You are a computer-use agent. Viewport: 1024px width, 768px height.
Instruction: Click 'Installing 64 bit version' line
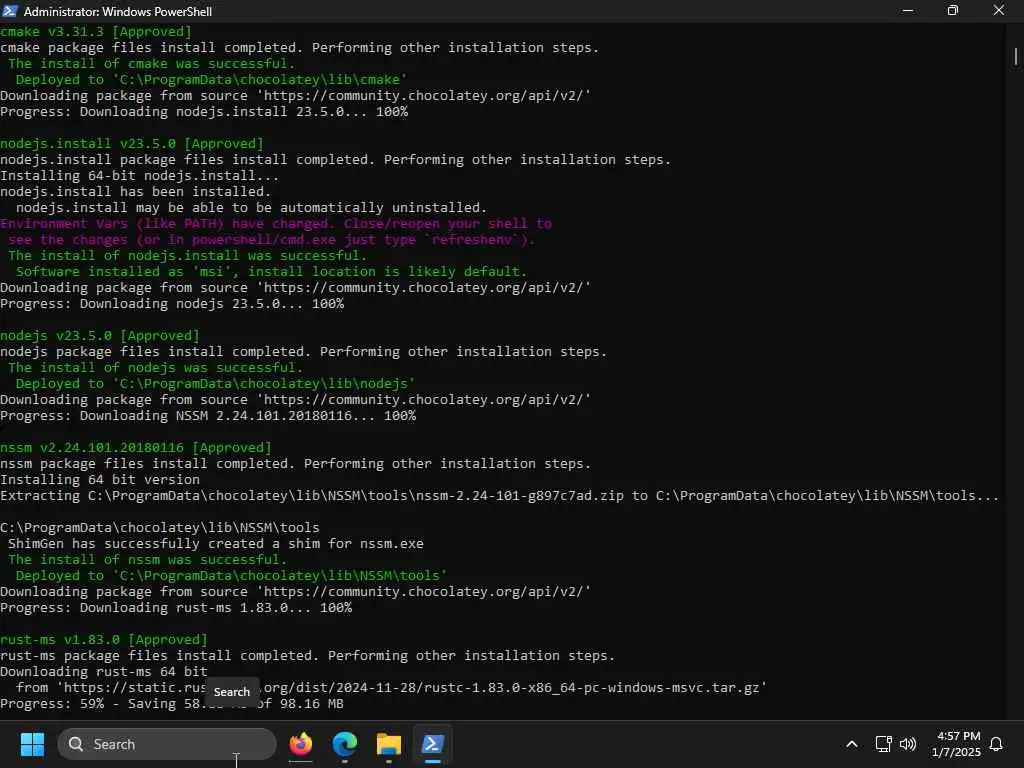pyautogui.click(x=100, y=479)
